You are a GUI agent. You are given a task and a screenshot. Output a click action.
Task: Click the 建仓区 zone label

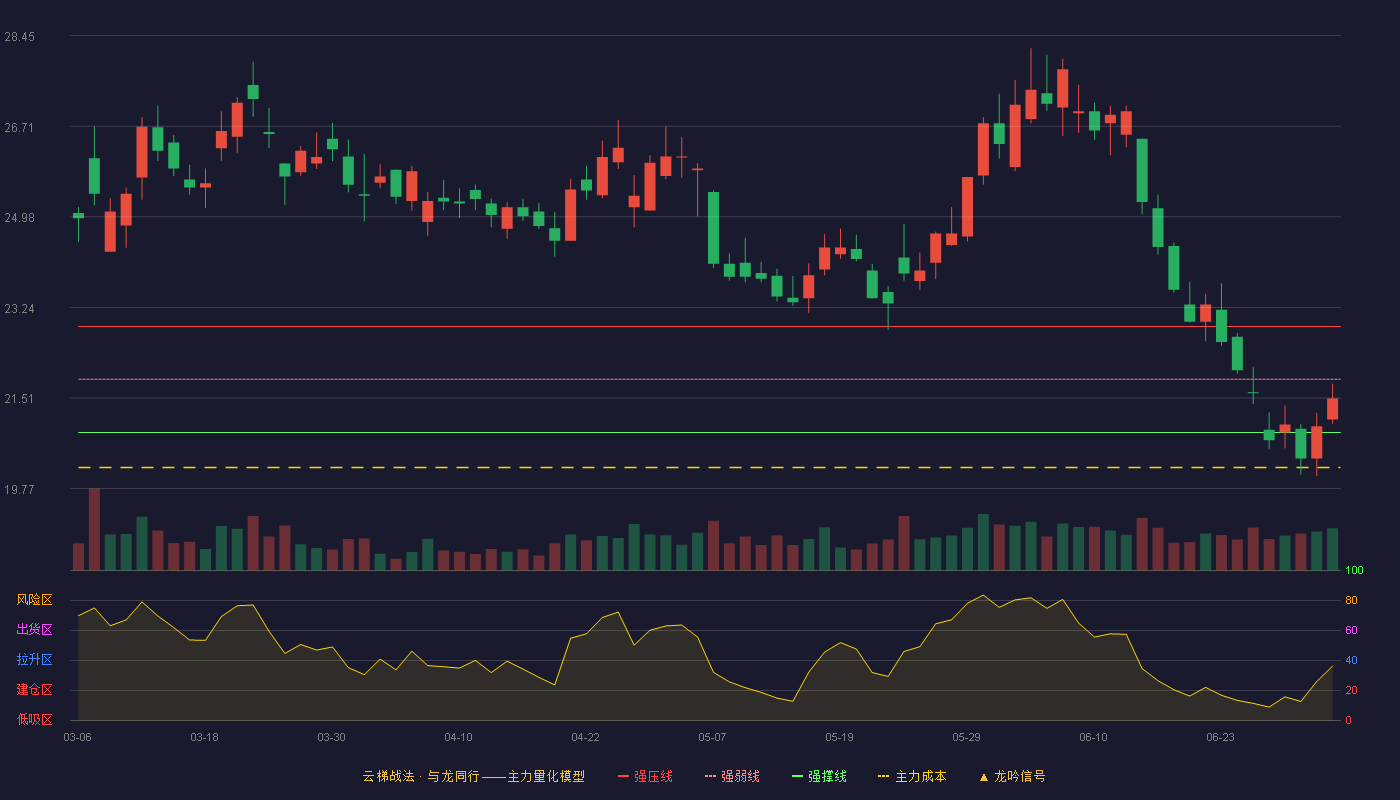pyautogui.click(x=34, y=690)
